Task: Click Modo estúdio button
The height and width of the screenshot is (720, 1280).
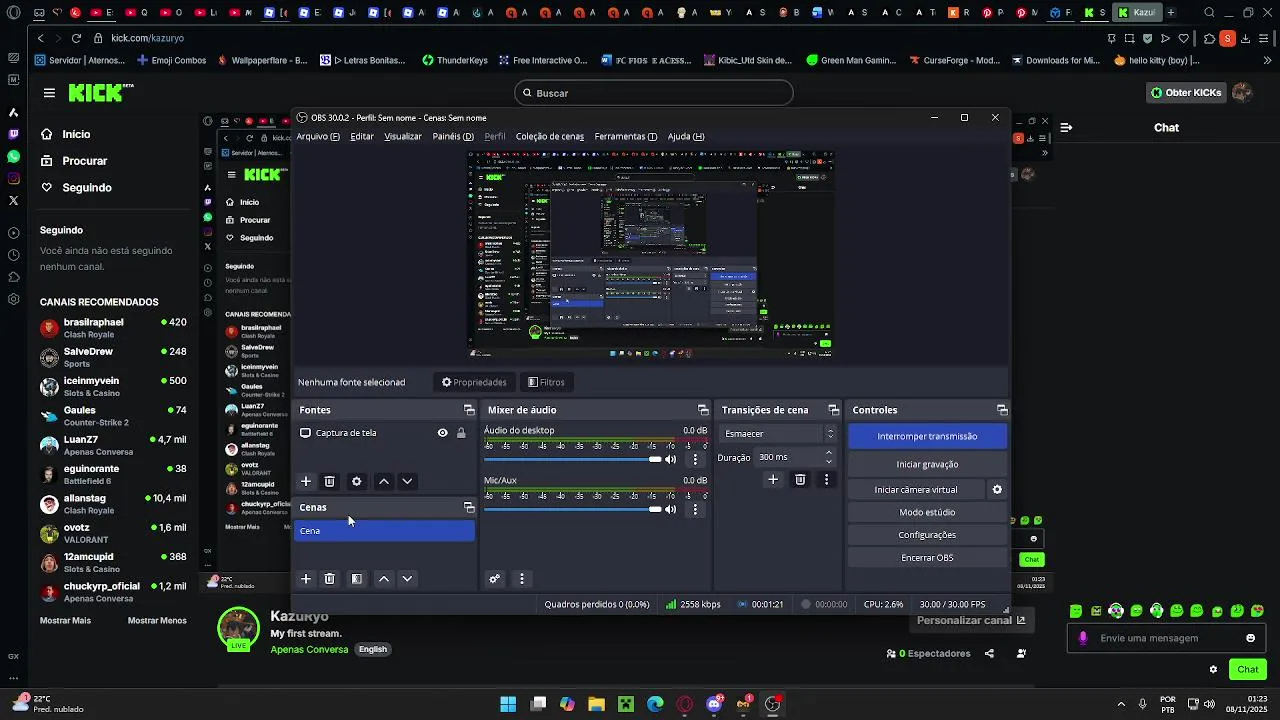Action: pos(927,512)
